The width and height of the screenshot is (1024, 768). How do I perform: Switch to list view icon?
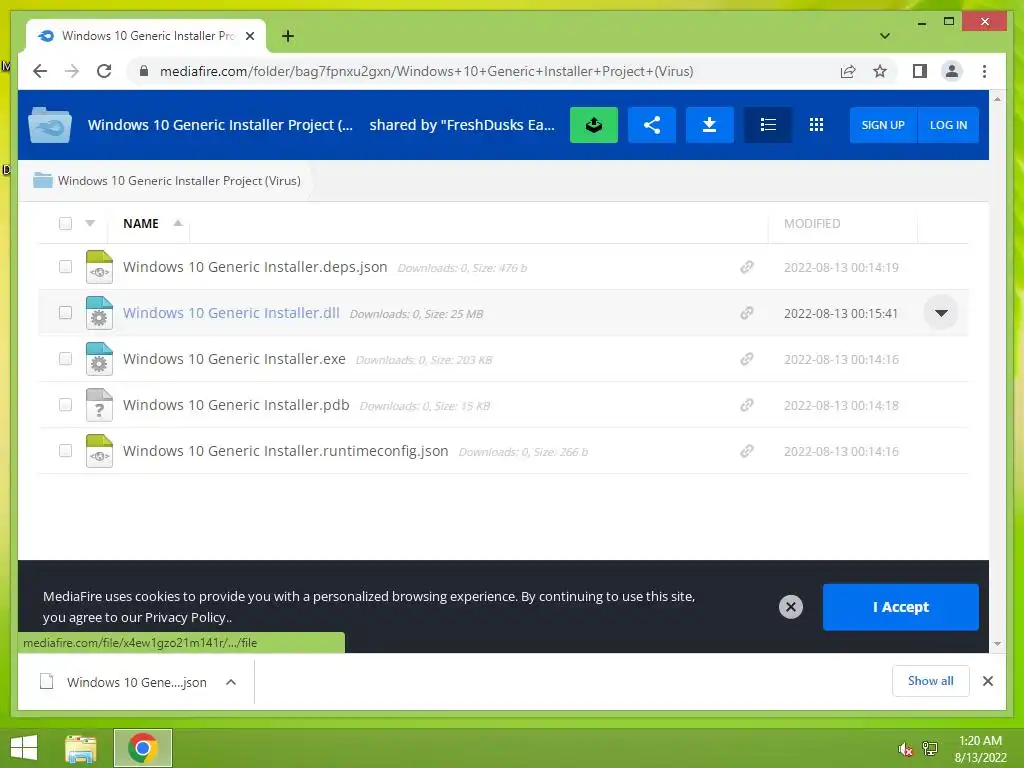(767, 125)
